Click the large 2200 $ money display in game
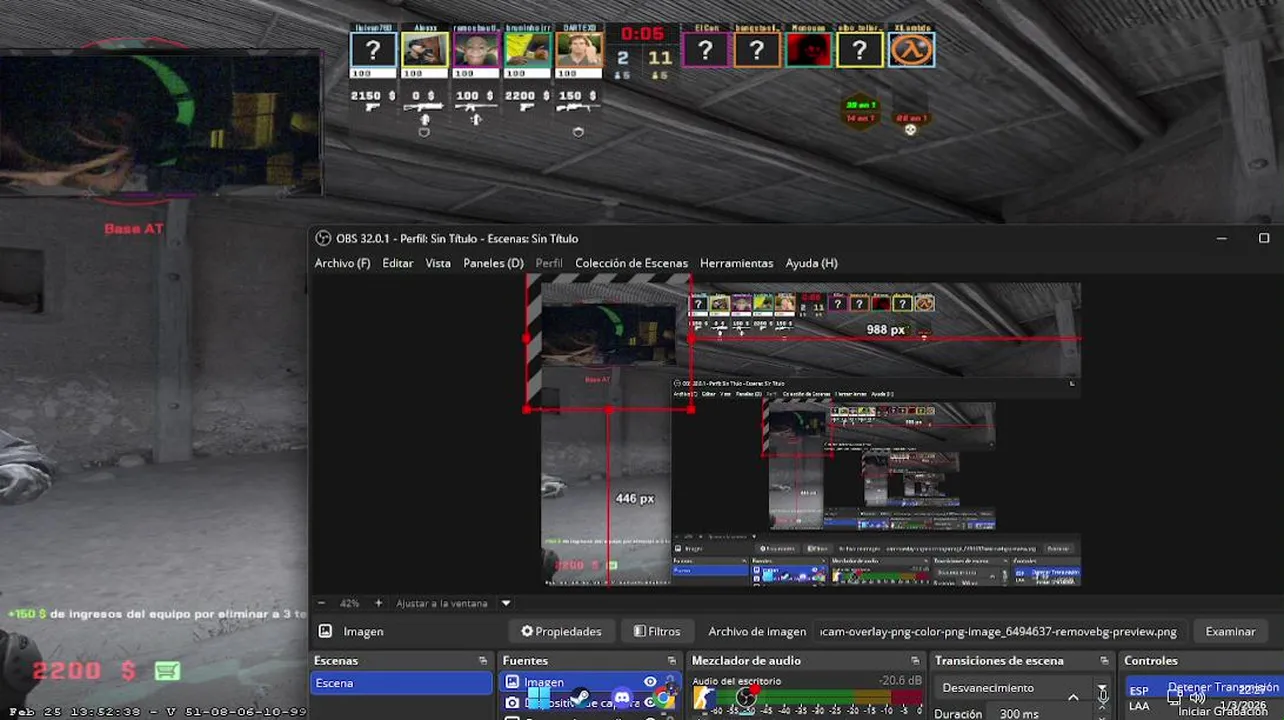 (x=84, y=671)
